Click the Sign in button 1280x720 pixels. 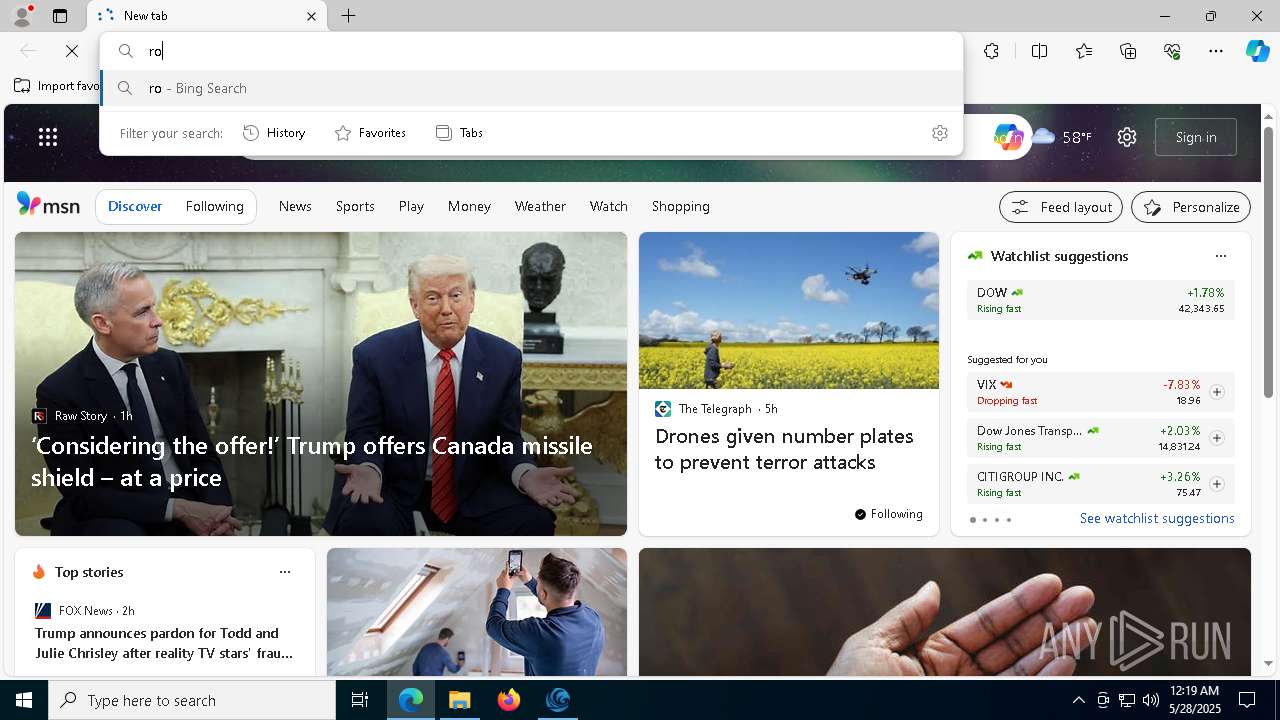coord(1196,137)
